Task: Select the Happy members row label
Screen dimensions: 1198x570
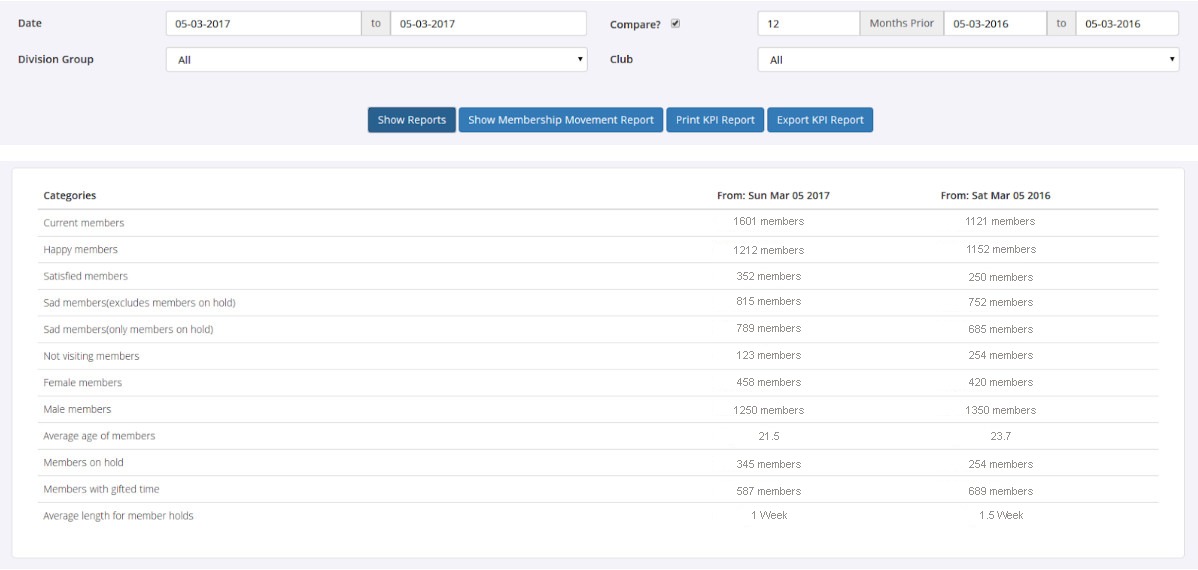Action: point(80,250)
